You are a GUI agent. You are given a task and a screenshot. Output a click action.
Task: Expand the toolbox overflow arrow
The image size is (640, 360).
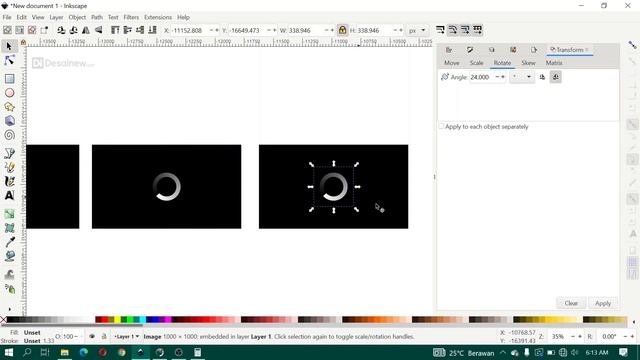[x=9, y=309]
